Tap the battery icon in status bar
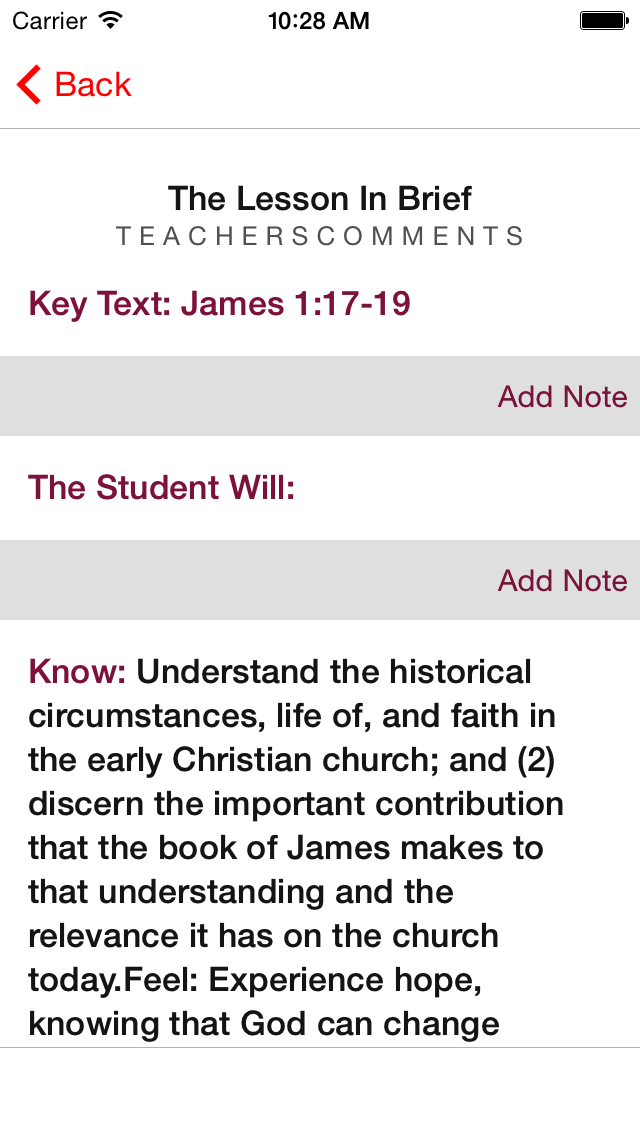 (x=602, y=20)
